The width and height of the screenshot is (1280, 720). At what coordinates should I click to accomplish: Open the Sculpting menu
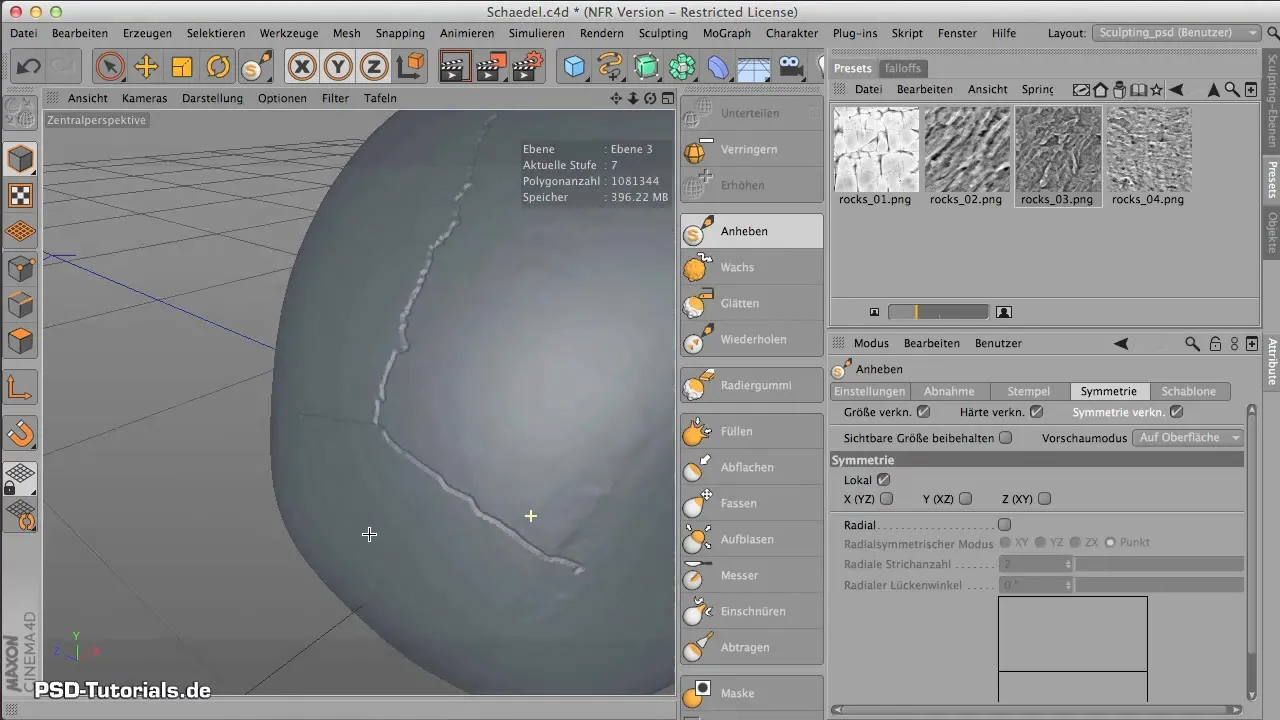(x=663, y=33)
